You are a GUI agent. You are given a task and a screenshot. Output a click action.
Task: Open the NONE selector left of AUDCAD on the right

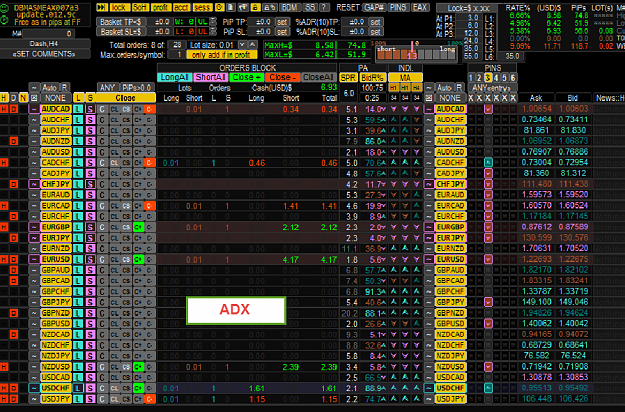click(450, 98)
